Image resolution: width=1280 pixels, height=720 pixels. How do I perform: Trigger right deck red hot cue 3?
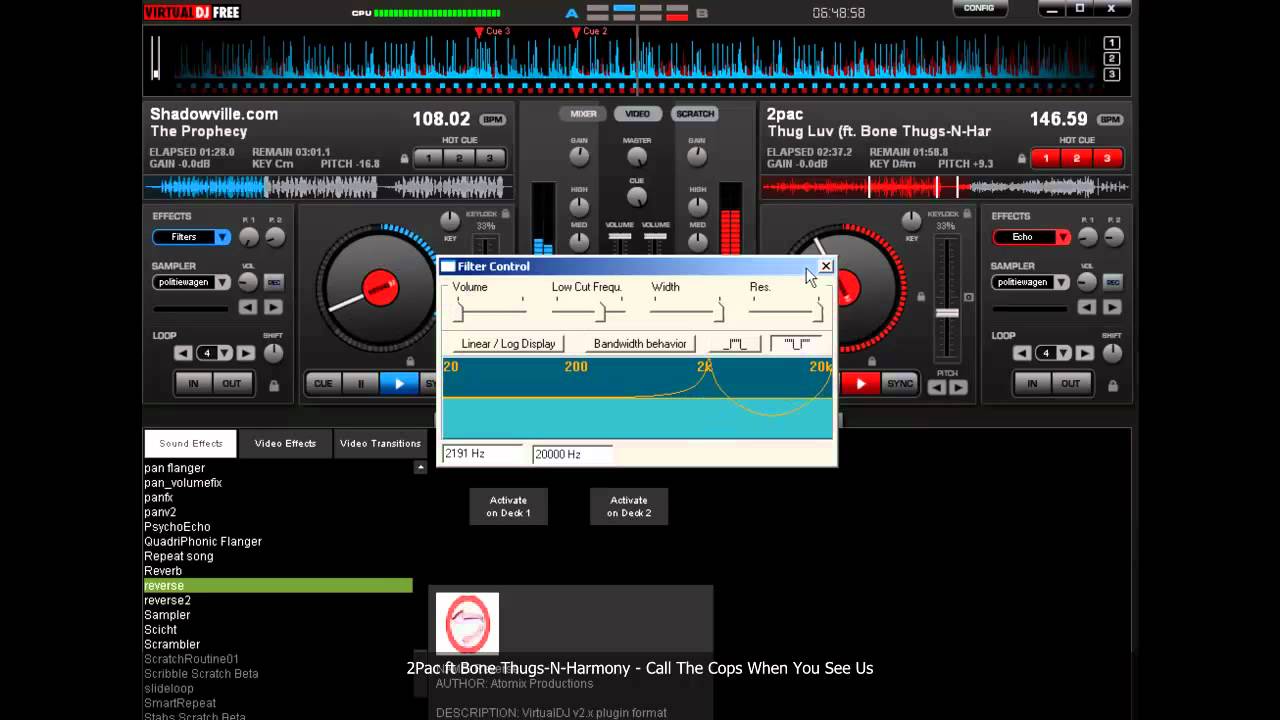(x=1106, y=158)
